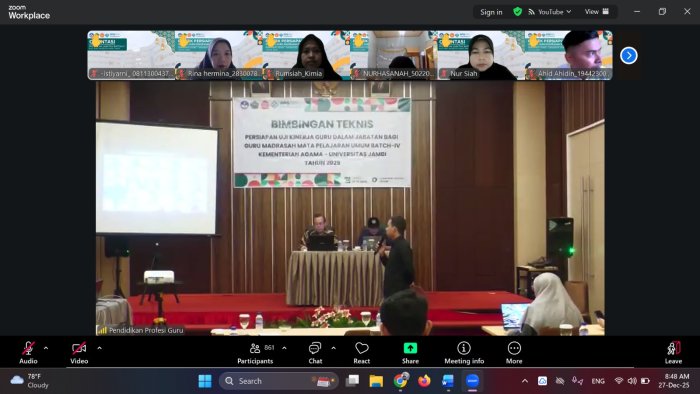Click the camera-off tray icon

click(560, 381)
